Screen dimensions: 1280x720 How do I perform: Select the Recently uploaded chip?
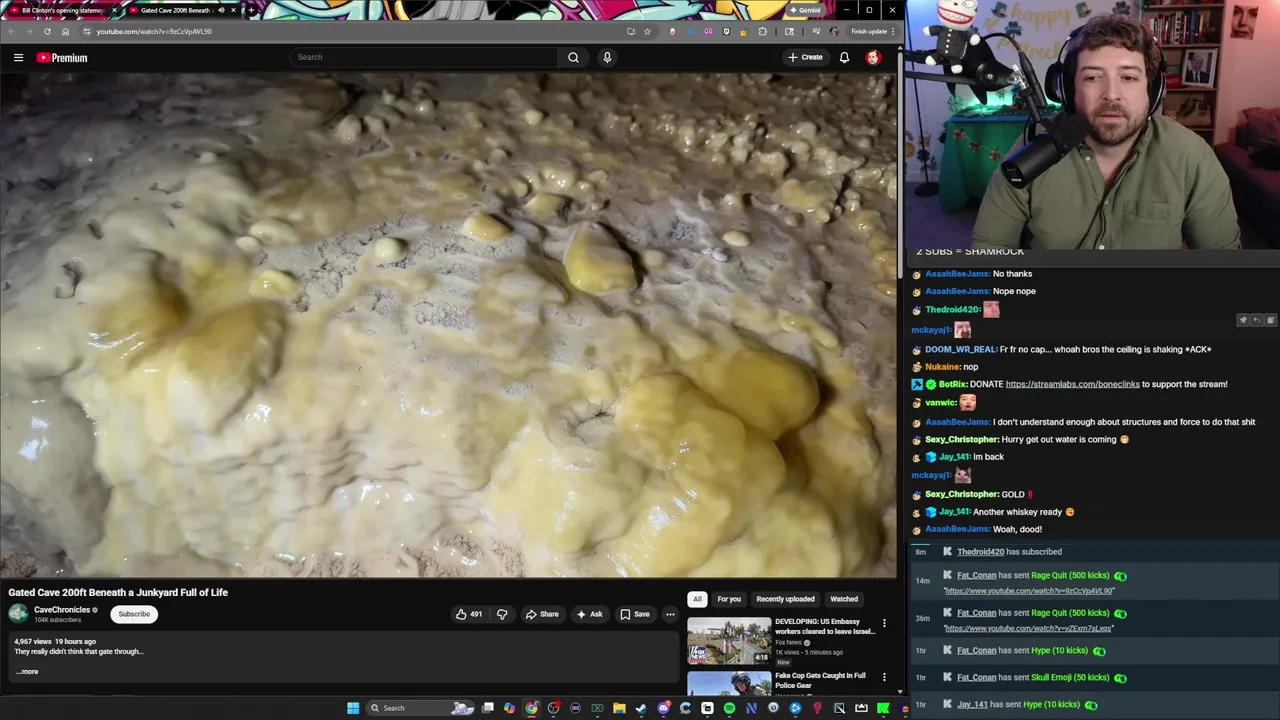(785, 599)
